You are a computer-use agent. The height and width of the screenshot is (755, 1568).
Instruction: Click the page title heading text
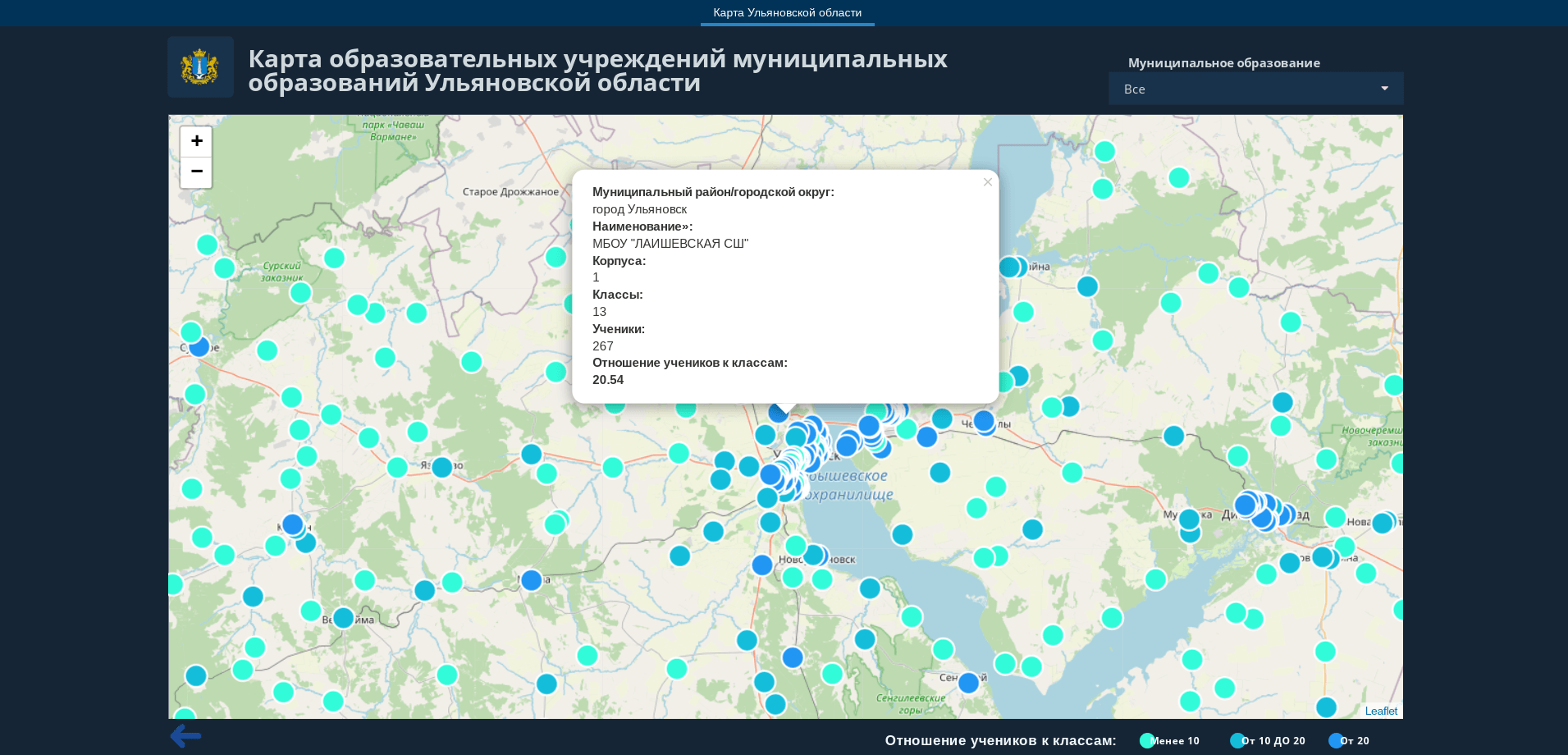pos(597,71)
